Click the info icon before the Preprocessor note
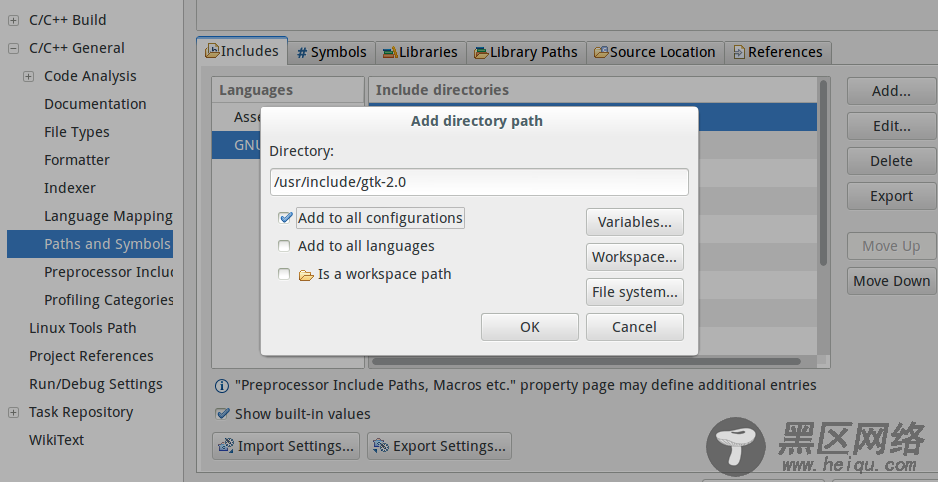This screenshot has height=482, width=938. coord(221,386)
